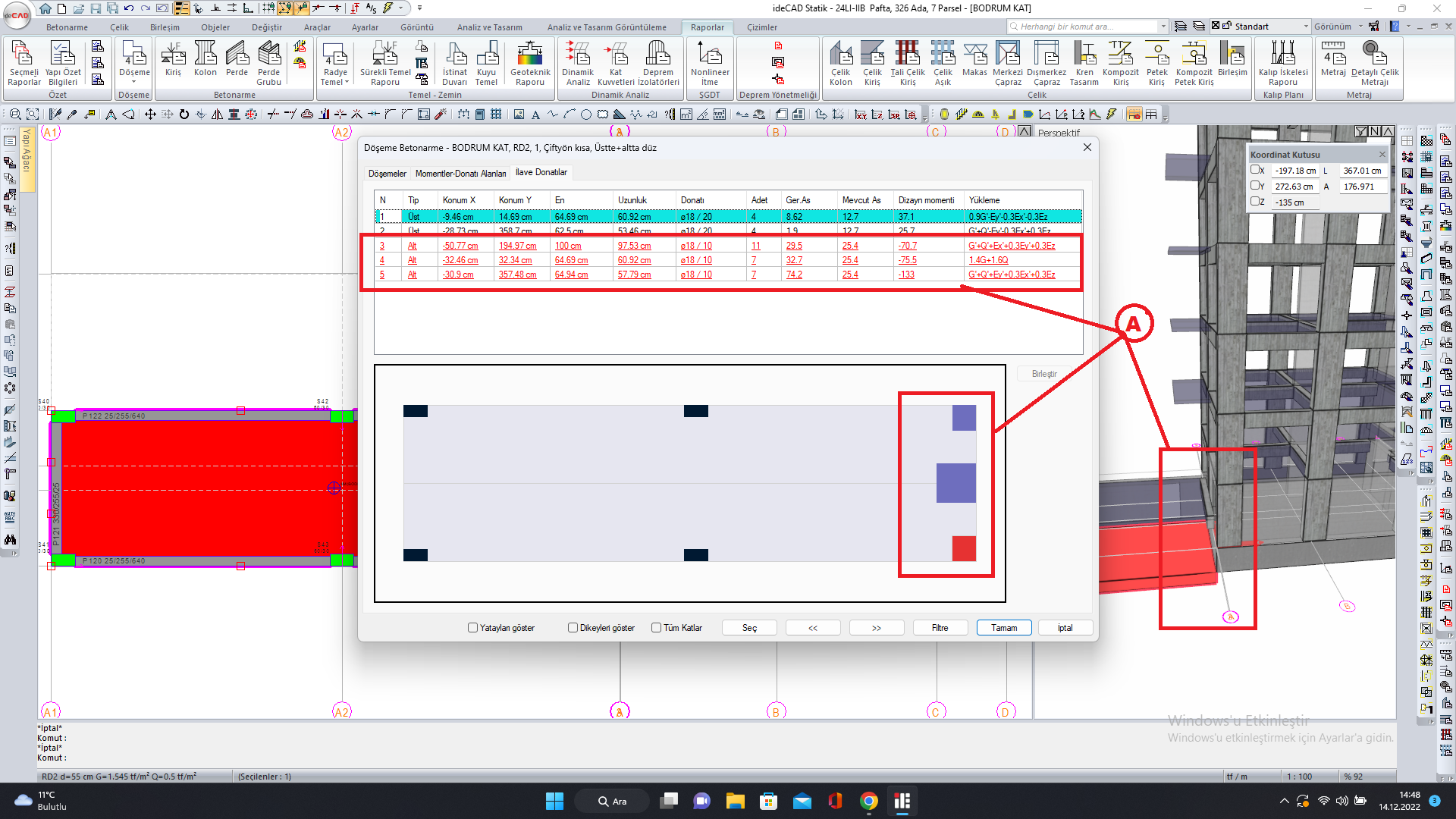Open Chrome from the taskbar
Image resolution: width=1456 pixels, height=819 pixels.
coord(869,801)
